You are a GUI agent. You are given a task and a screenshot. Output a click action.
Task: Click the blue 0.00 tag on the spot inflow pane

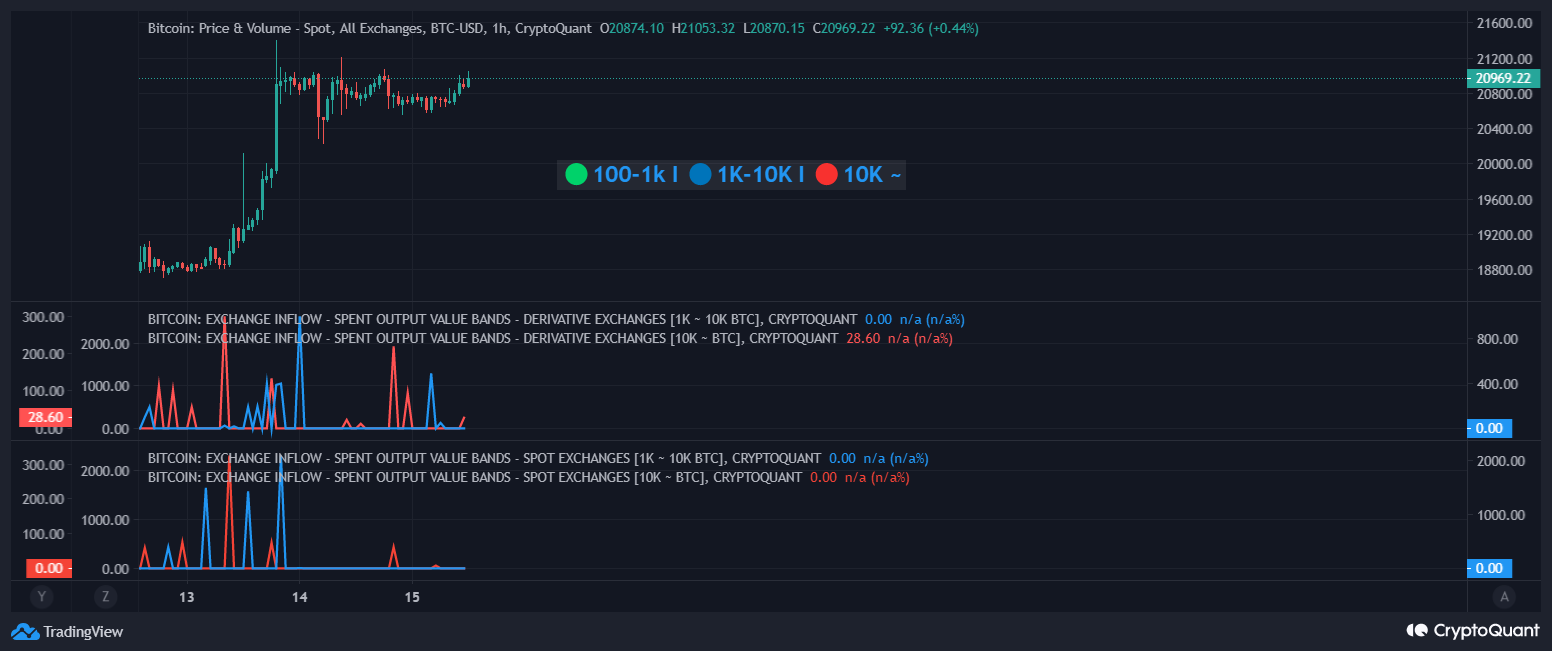1489,568
